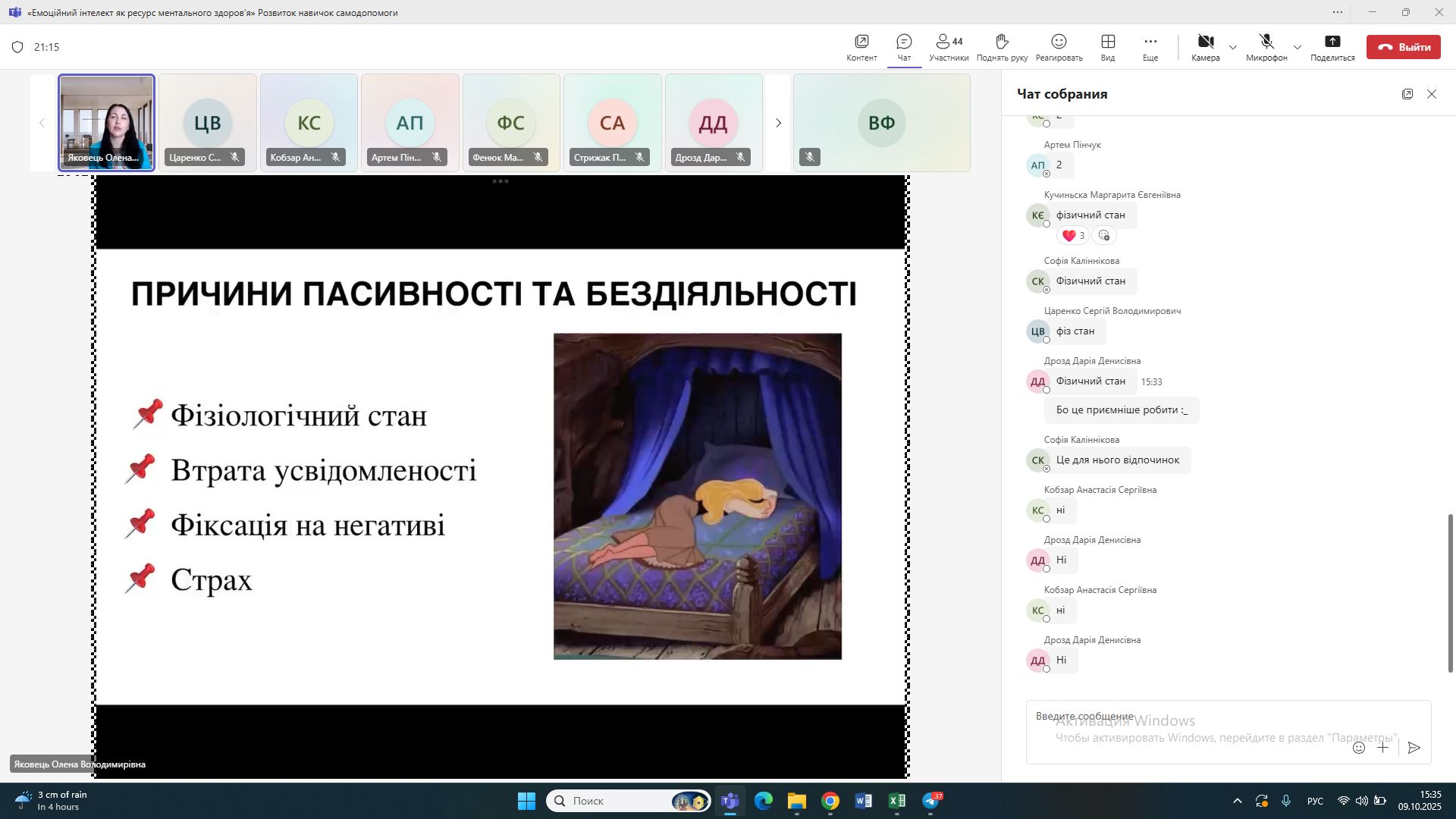Click the send message arrow icon

pyautogui.click(x=1414, y=748)
